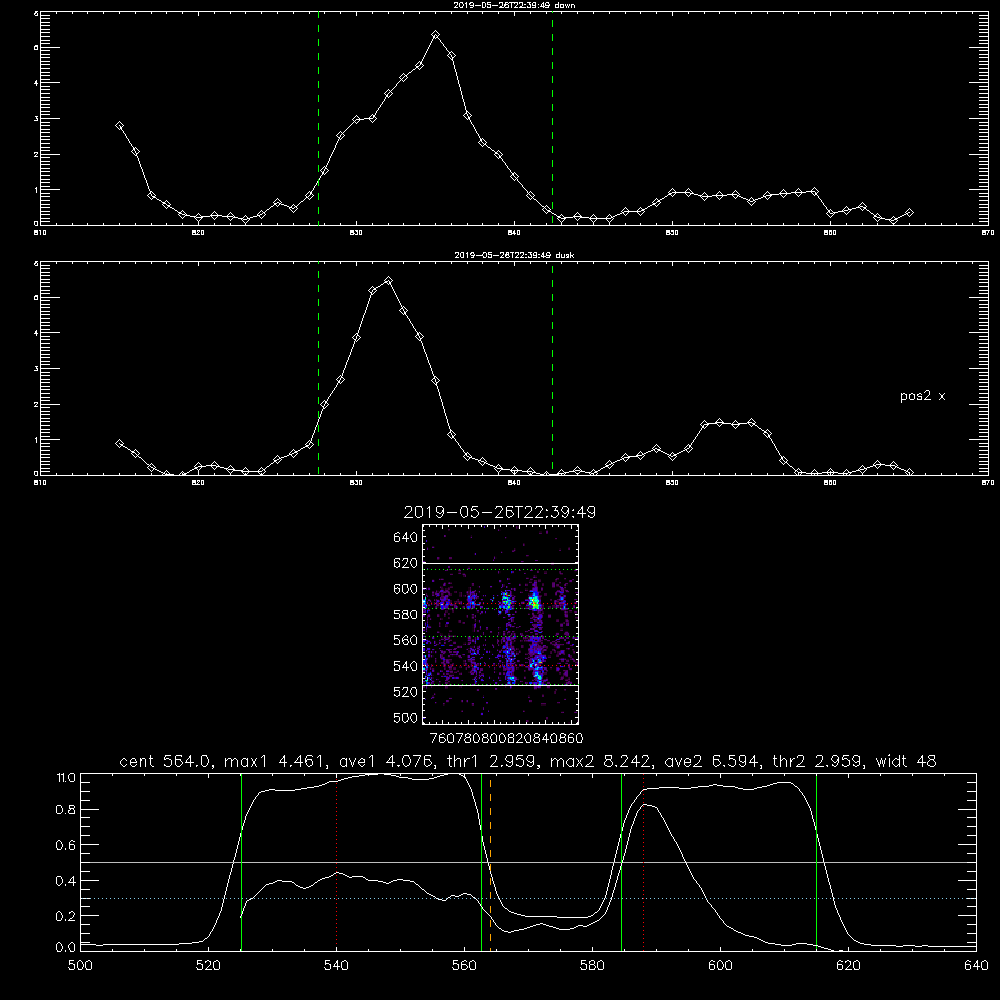Click the peak diamond marker in dusk plot

[388, 281]
